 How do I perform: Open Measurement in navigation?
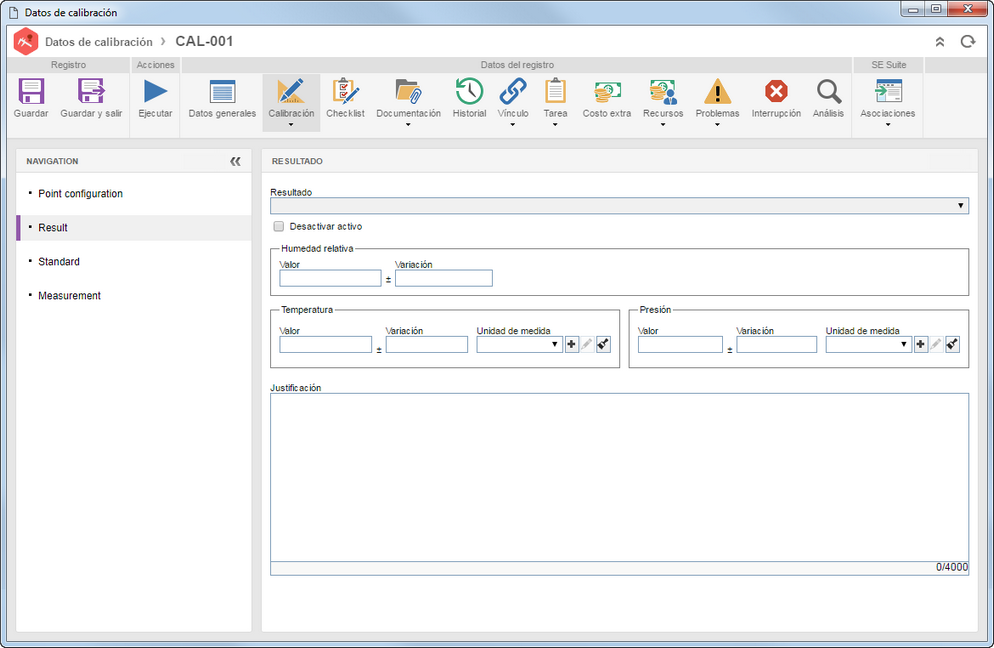[x=69, y=295]
